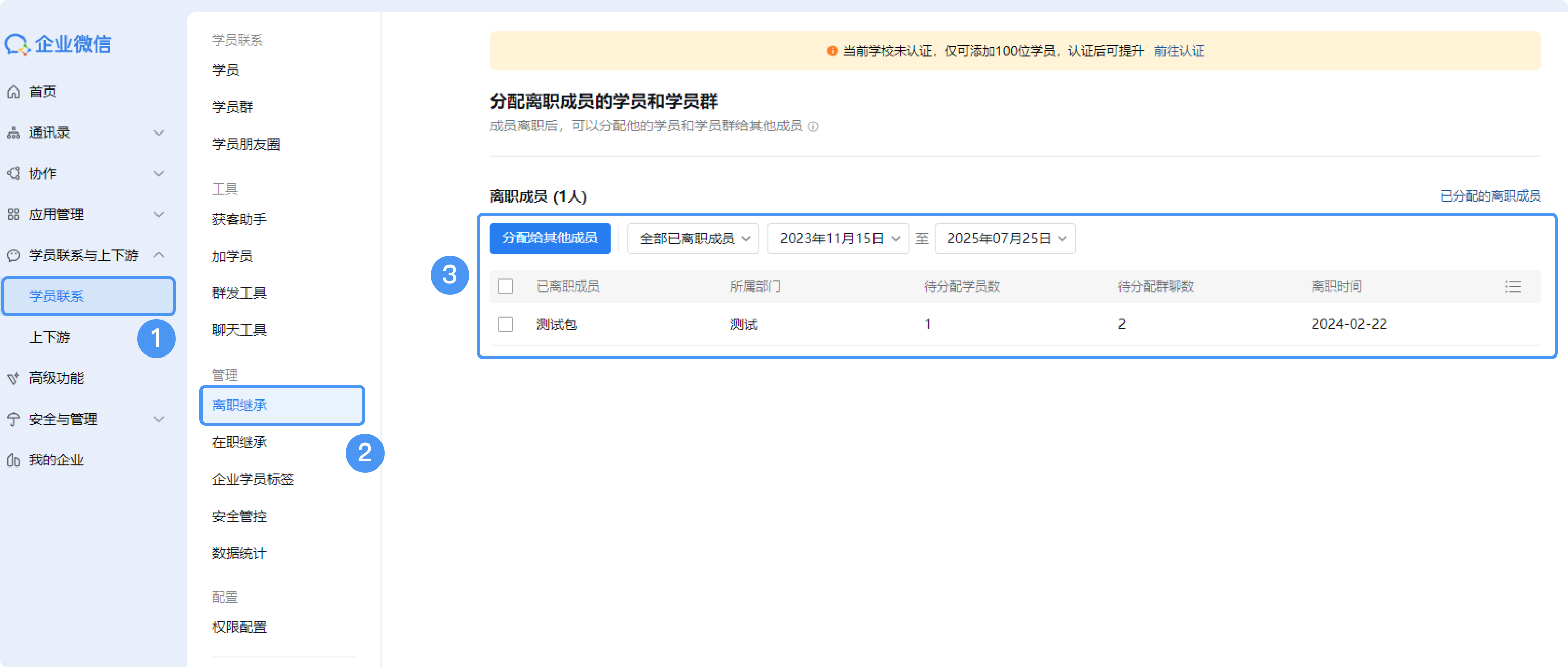Open 数据统计 menu item

[239, 554]
